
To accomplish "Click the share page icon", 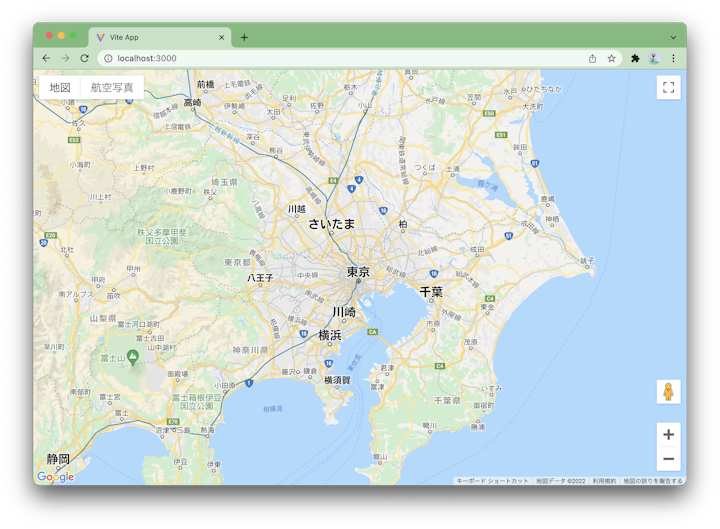I will (x=592, y=59).
